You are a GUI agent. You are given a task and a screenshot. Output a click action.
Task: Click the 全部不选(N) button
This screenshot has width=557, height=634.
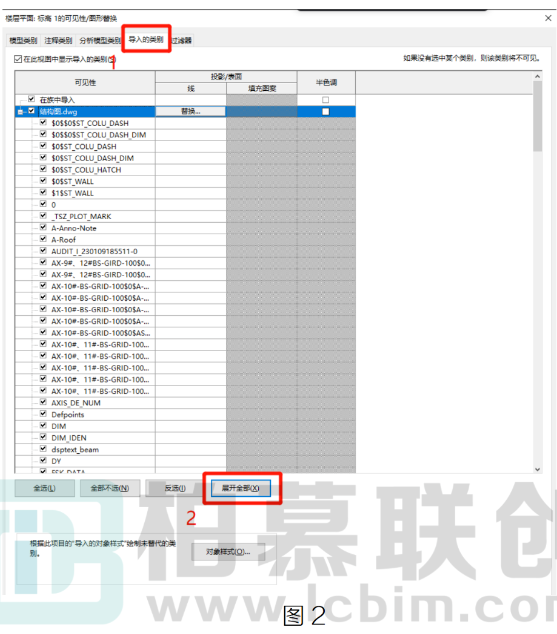(110, 488)
